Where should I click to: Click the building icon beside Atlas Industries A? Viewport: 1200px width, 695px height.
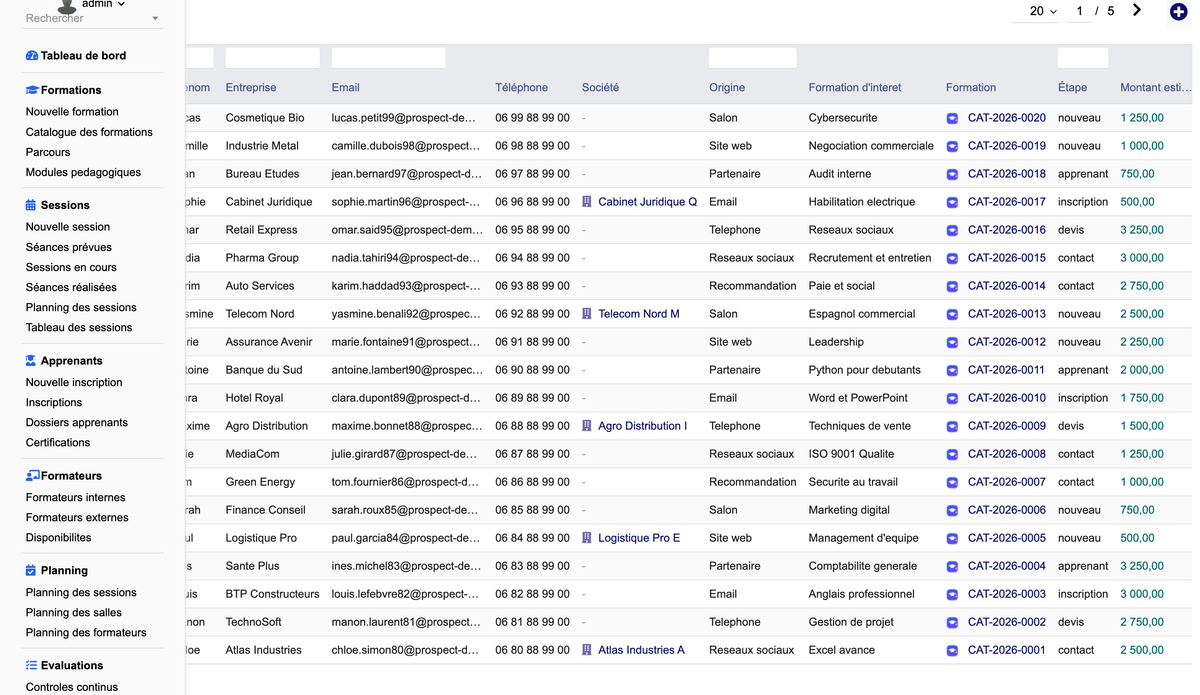(x=587, y=650)
